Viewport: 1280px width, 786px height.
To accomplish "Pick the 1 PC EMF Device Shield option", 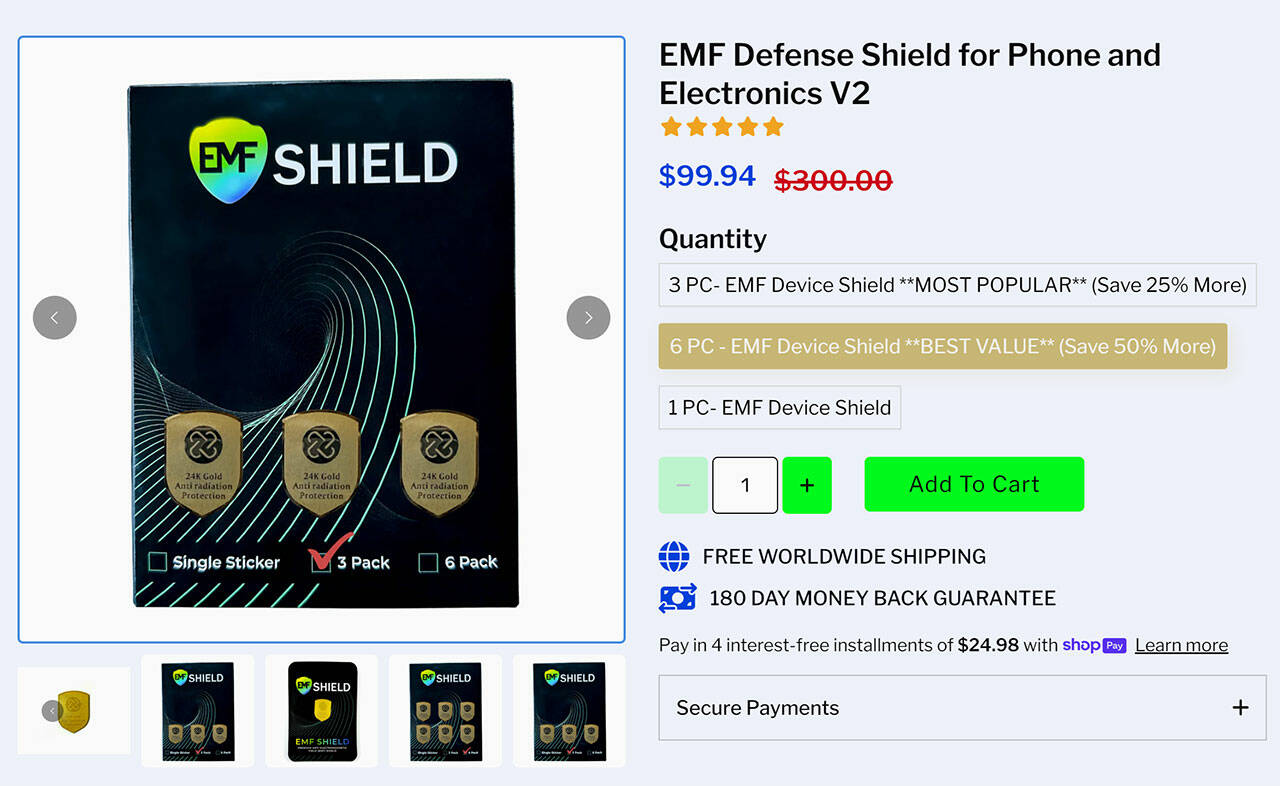I will tap(779, 407).
